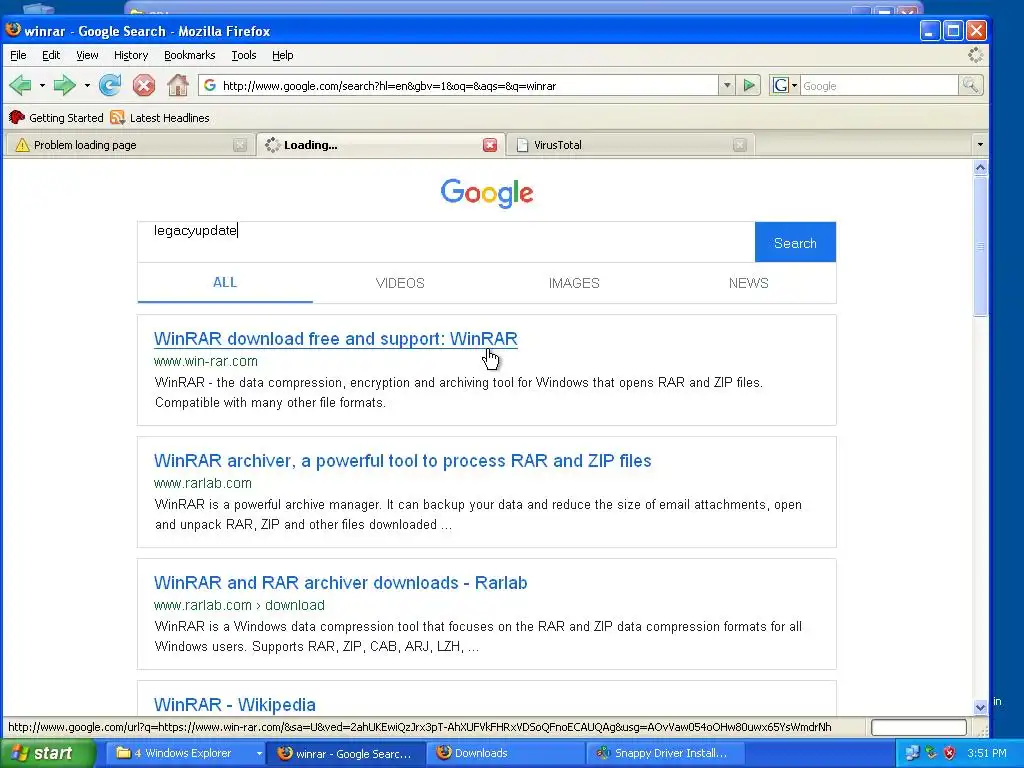Viewport: 1024px width, 768px height.
Task: Click the blue Search button
Action: click(x=795, y=242)
